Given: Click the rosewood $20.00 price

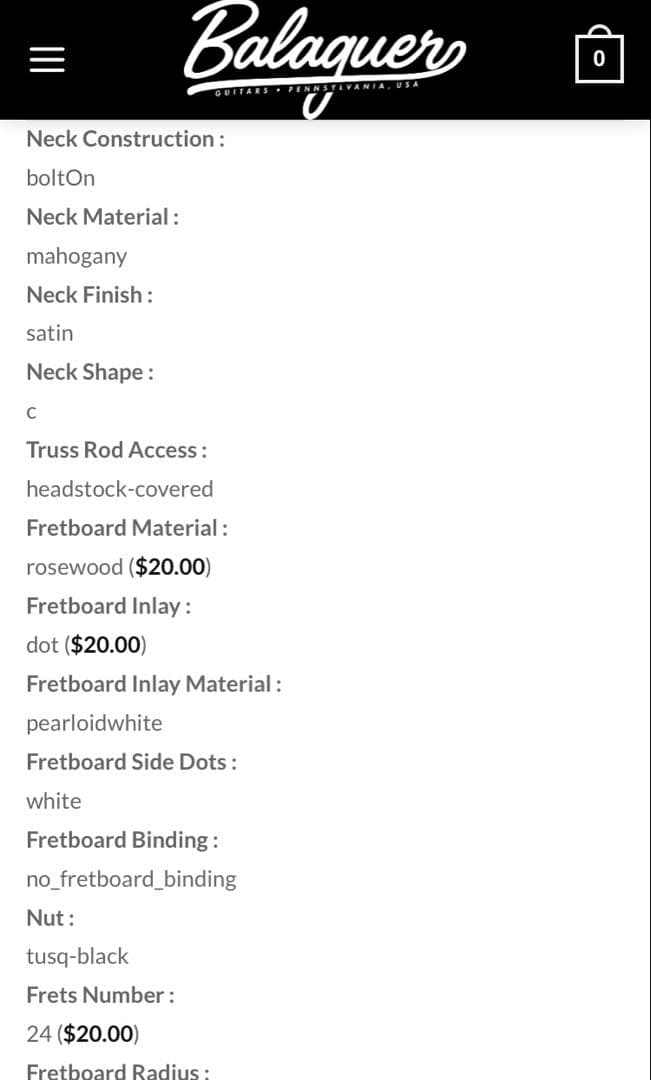Looking at the screenshot, I should (170, 567).
